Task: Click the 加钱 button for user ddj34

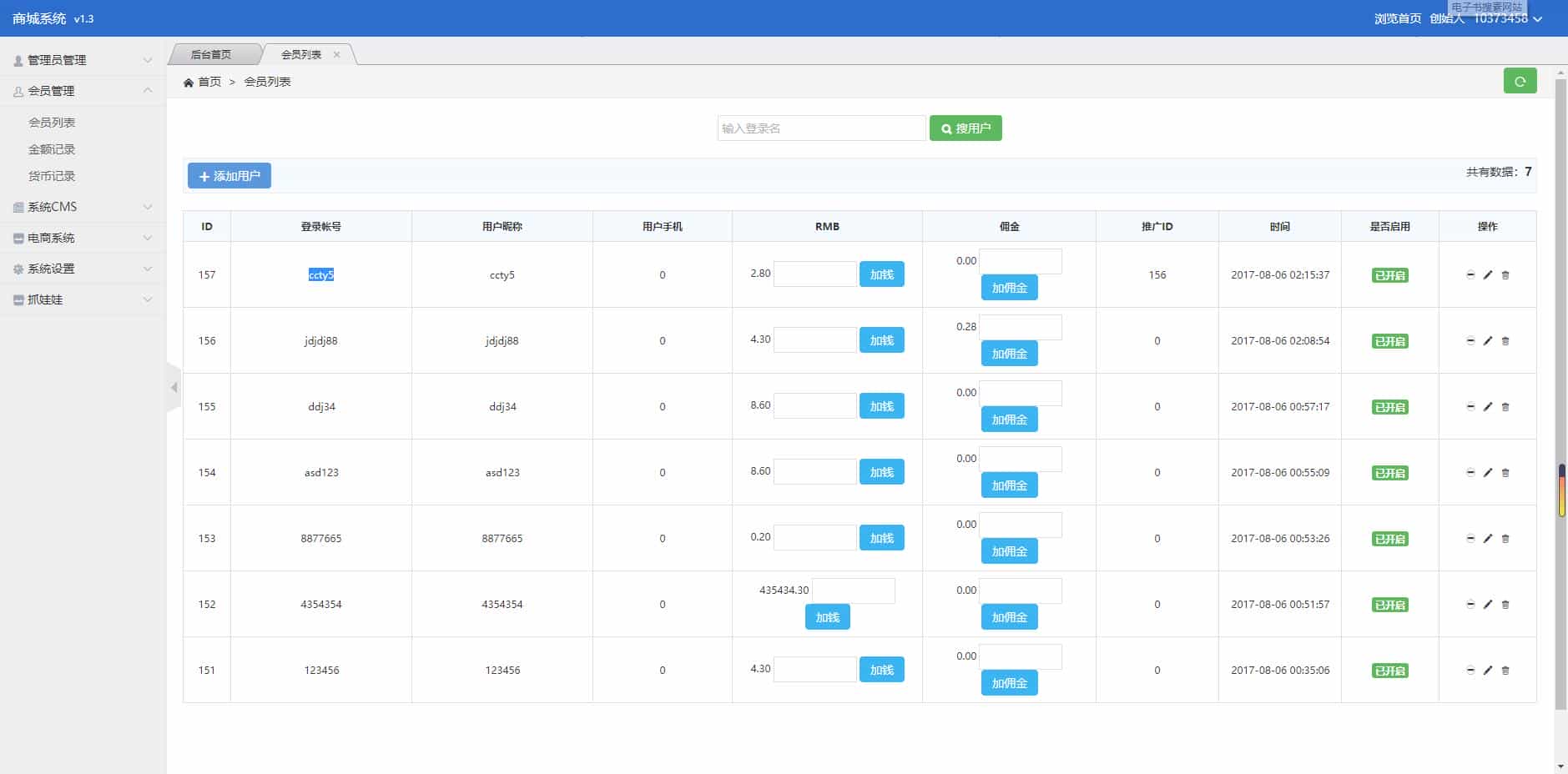Action: pos(881,405)
